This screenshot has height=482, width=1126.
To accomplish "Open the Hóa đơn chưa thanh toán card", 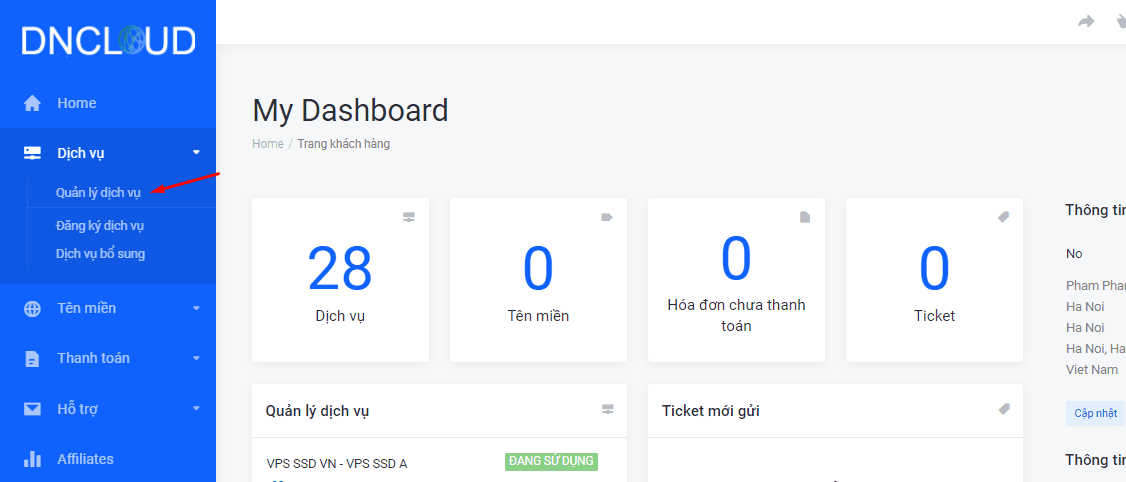I will click(736, 279).
